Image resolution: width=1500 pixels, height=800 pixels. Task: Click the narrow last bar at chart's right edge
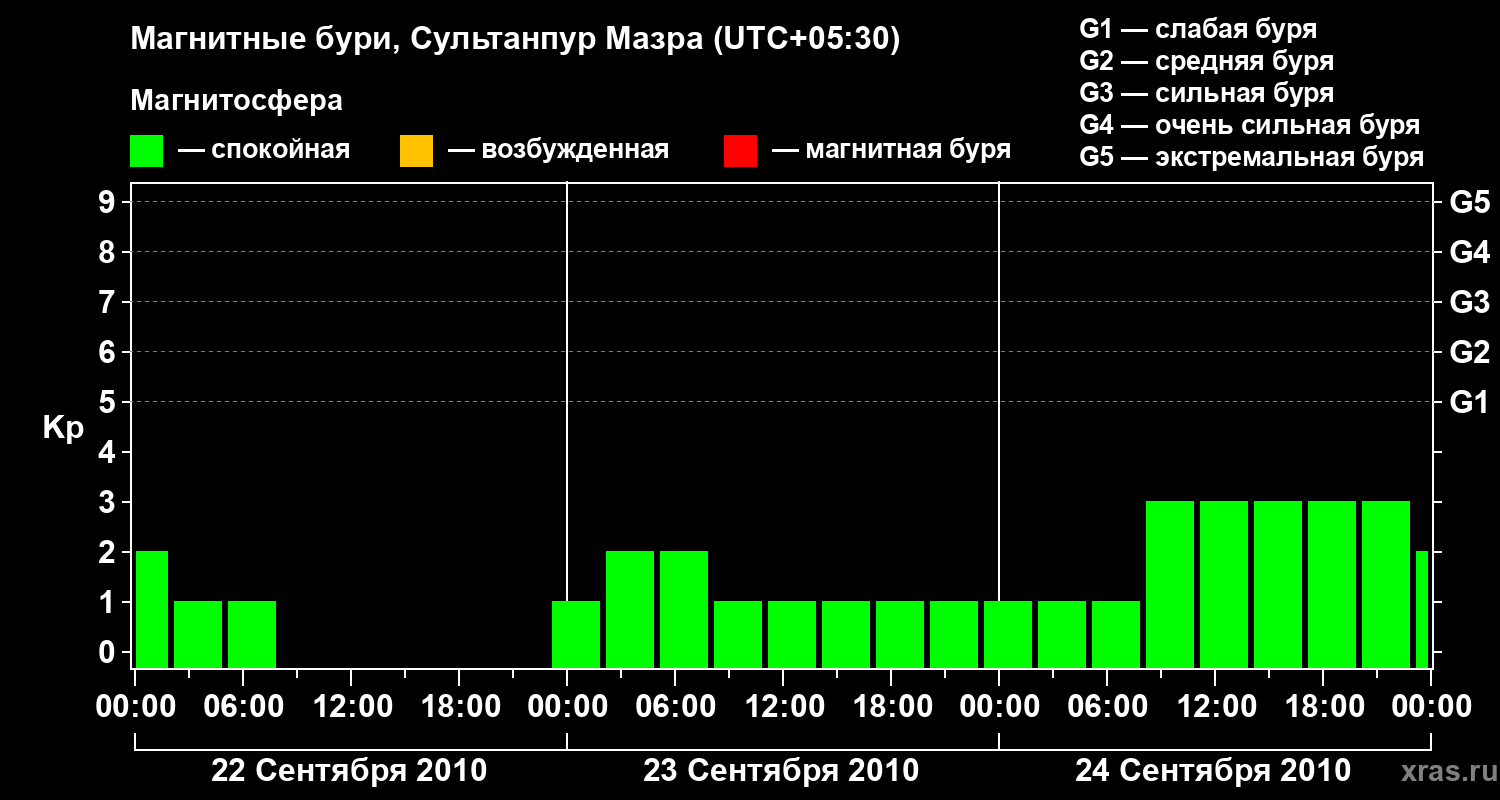point(1421,608)
